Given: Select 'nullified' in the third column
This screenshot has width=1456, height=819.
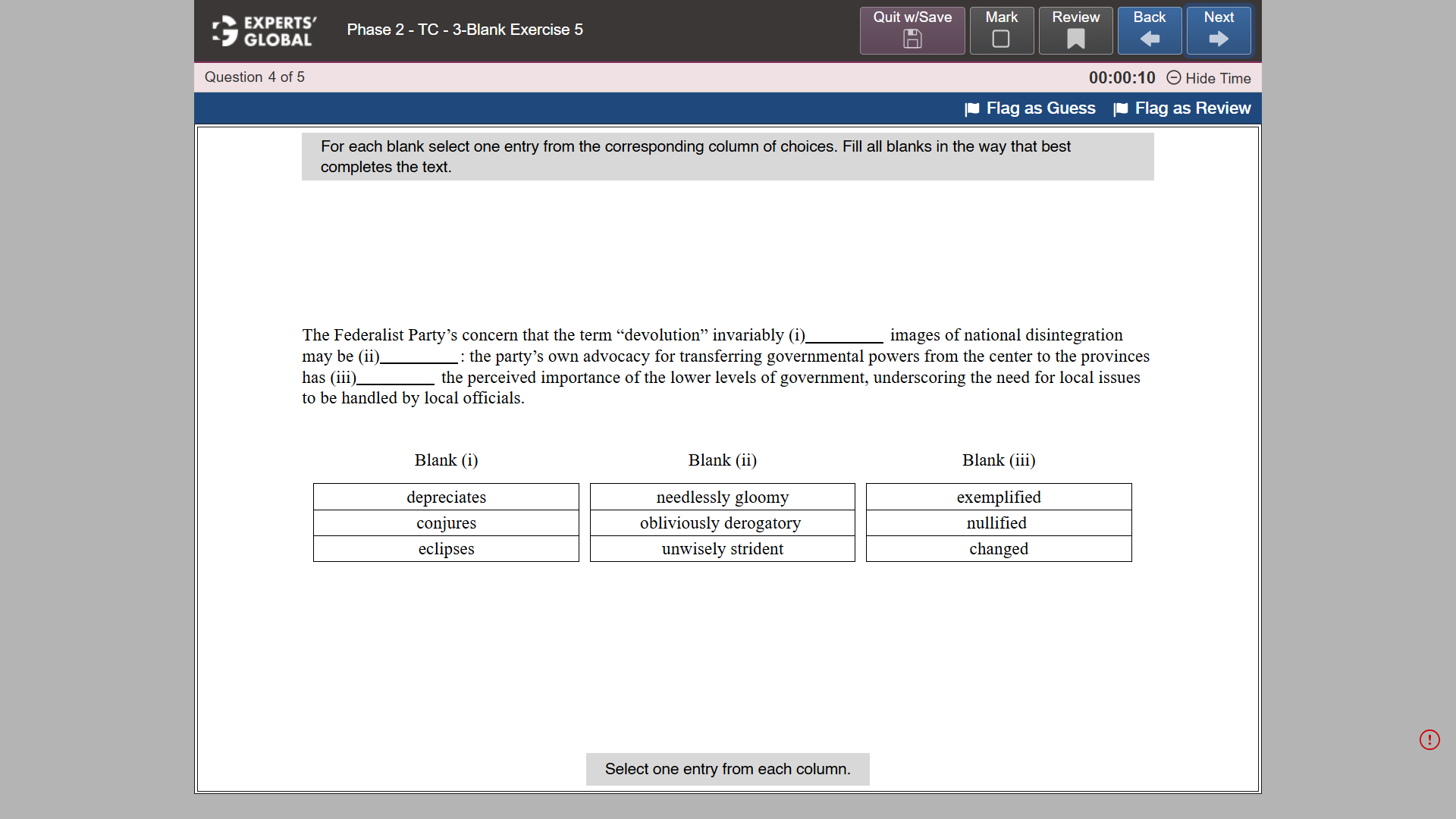Looking at the screenshot, I should (x=998, y=522).
